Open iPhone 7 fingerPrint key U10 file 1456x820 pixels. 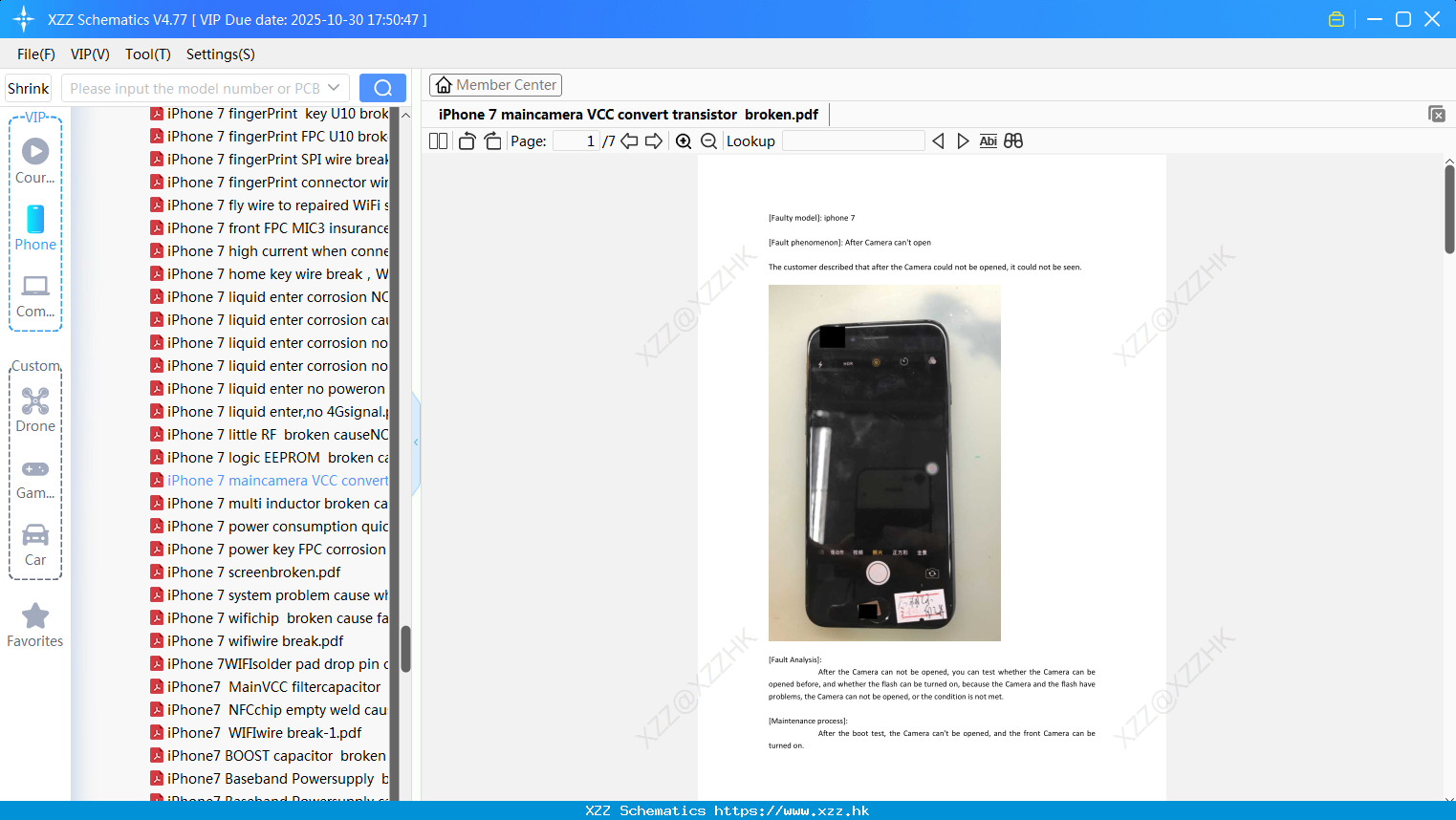270,114
